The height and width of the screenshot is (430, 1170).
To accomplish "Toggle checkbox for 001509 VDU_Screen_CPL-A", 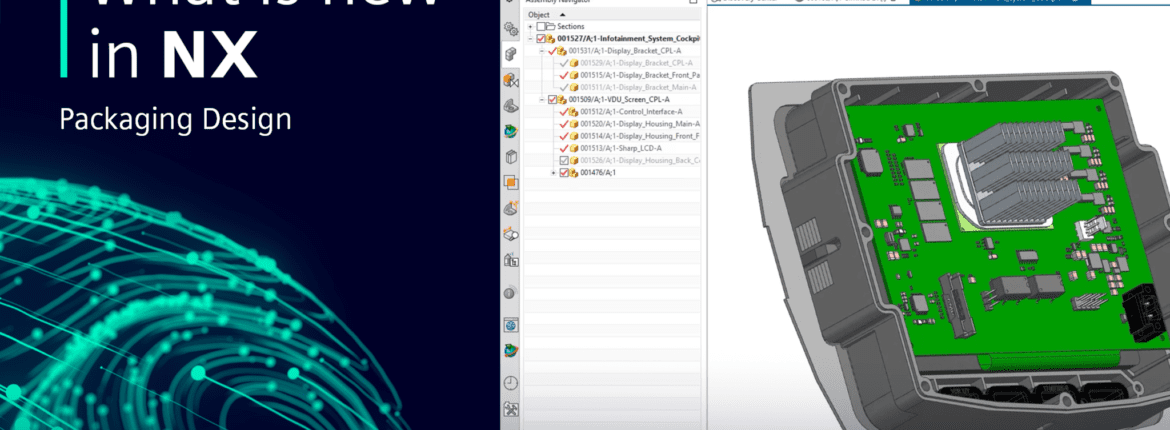I will tap(552, 99).
